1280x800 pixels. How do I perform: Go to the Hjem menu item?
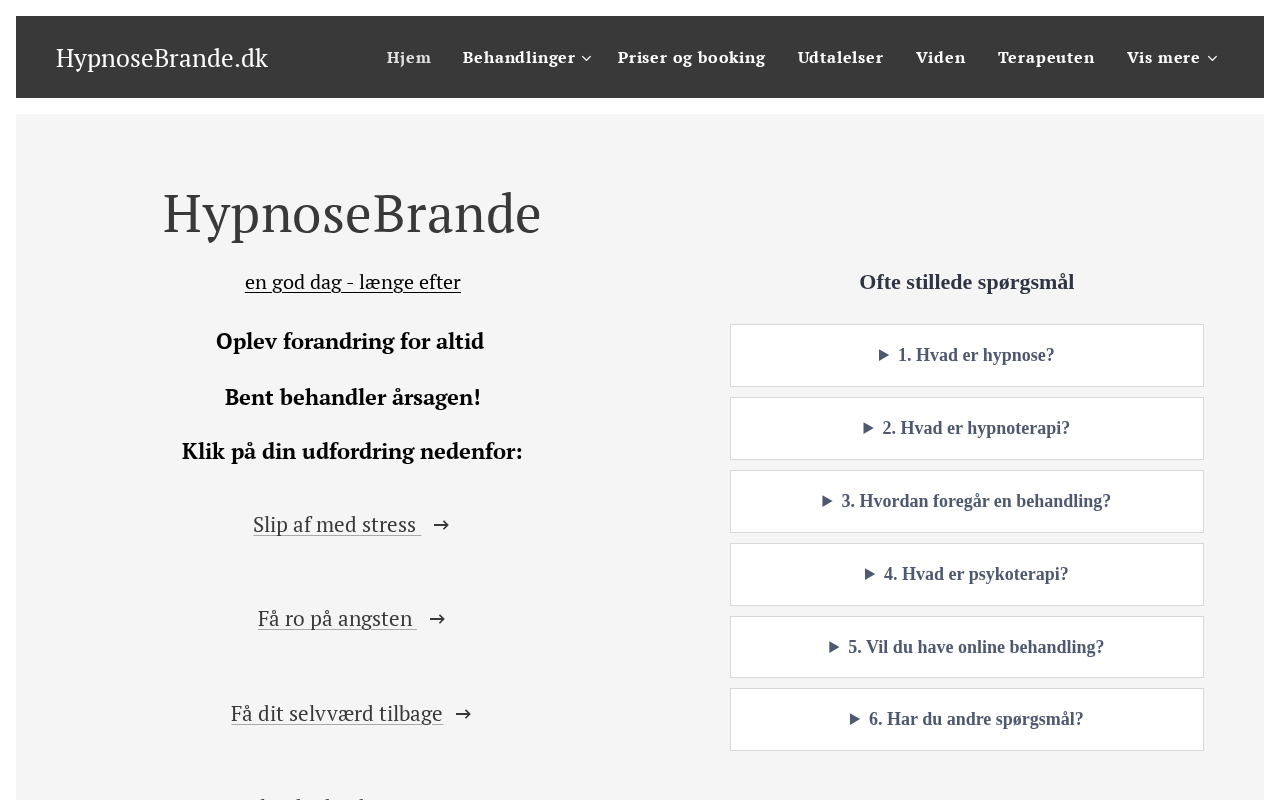pyautogui.click(x=409, y=57)
